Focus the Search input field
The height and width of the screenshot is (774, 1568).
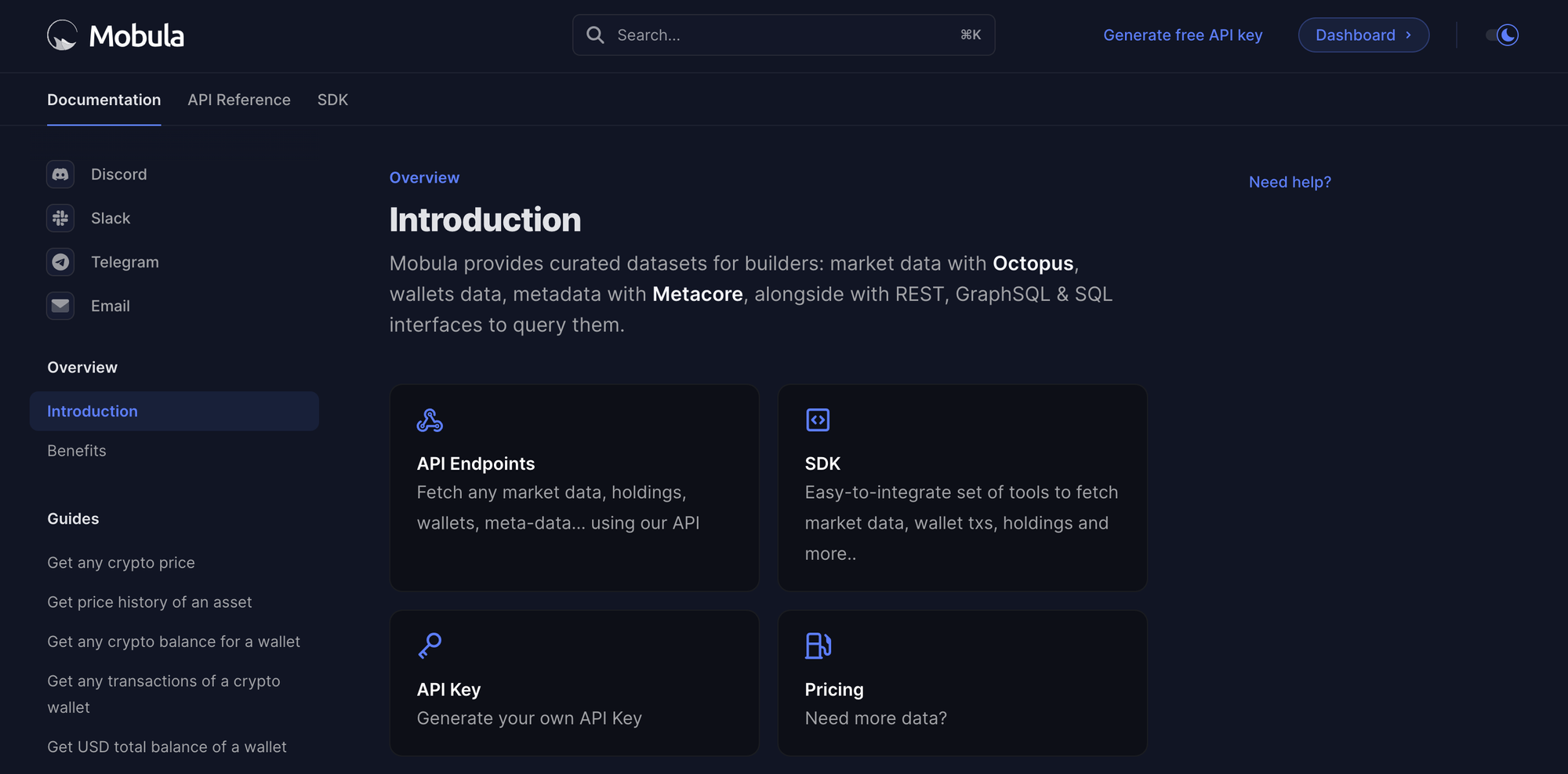click(x=783, y=35)
